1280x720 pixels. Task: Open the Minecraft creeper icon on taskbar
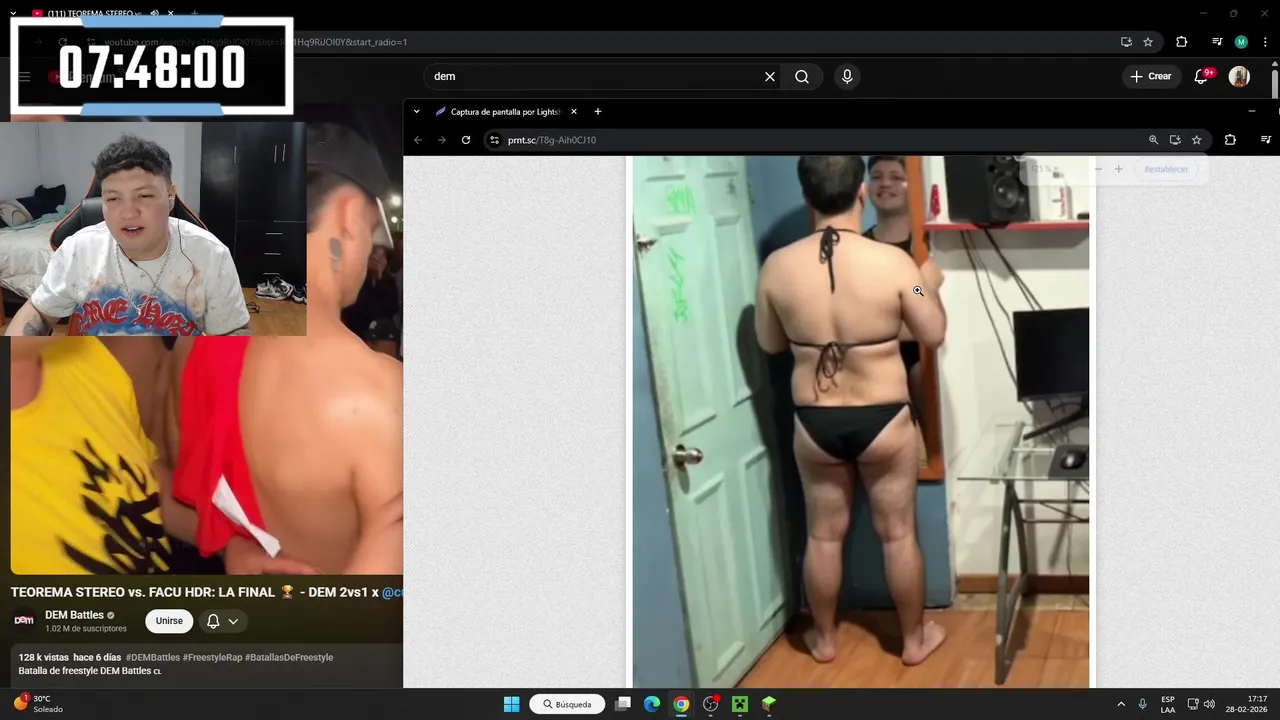[740, 704]
